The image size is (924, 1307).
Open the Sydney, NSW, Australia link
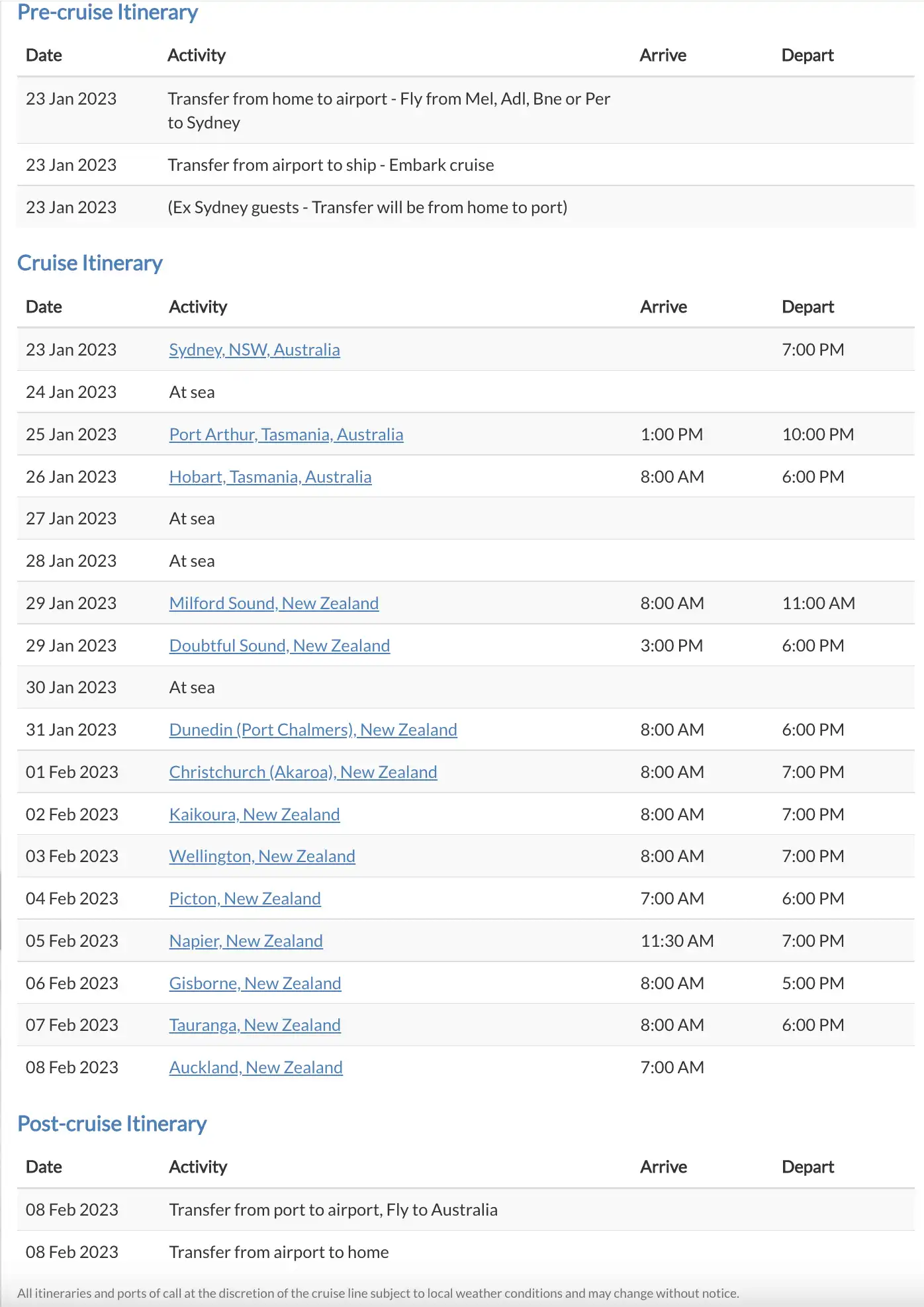254,350
